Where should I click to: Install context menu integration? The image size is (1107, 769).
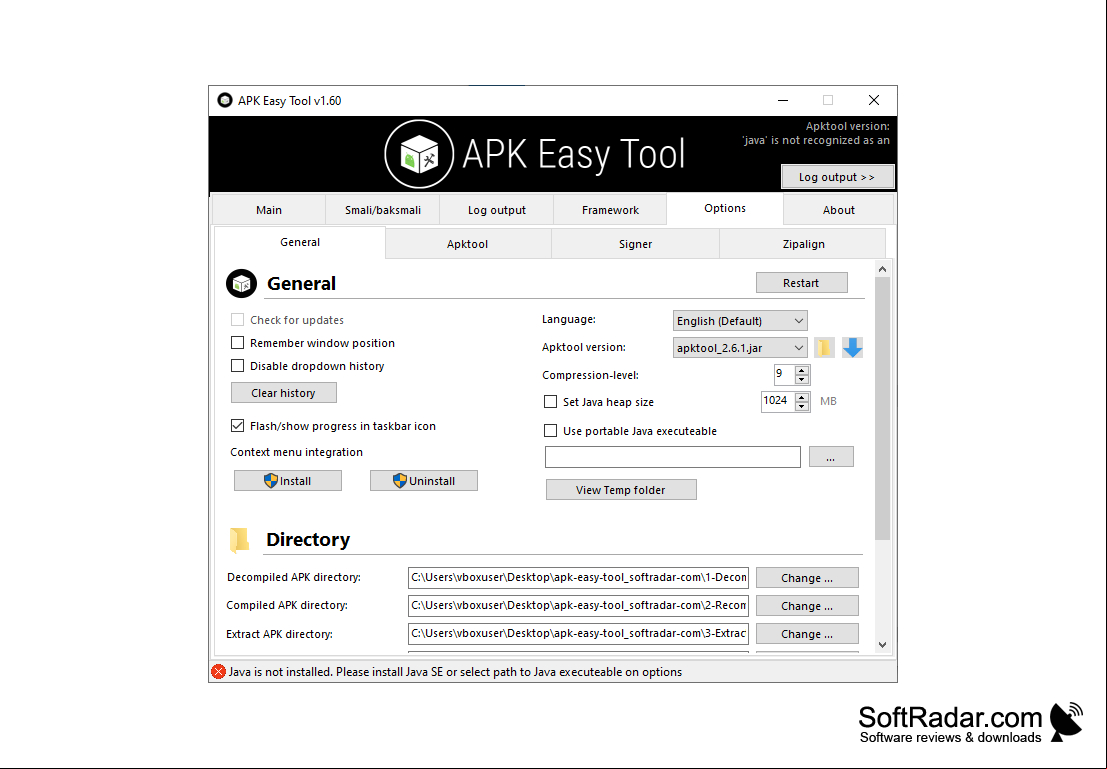pyautogui.click(x=287, y=481)
